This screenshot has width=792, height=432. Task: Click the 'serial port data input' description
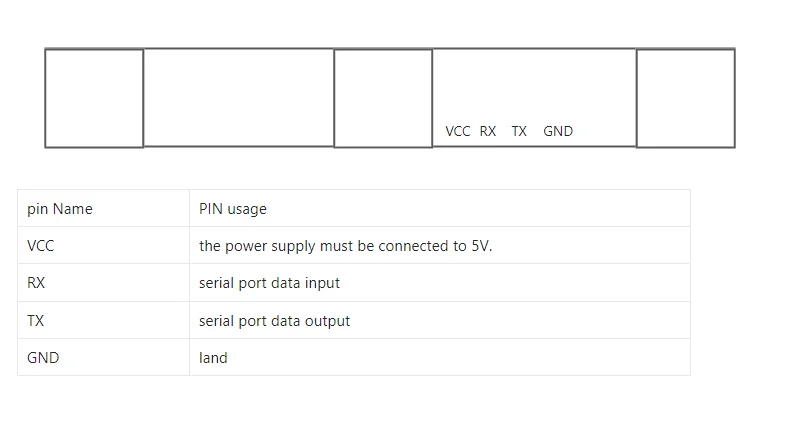(x=269, y=283)
